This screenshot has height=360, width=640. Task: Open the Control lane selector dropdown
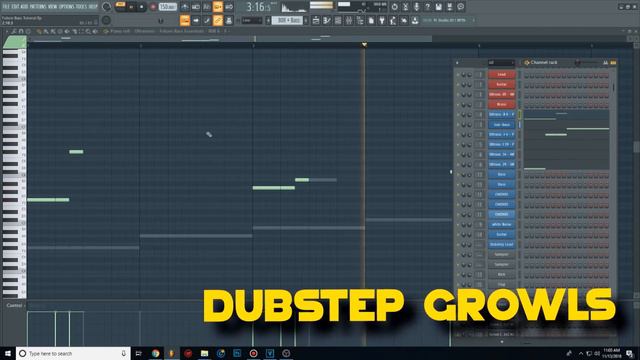point(15,305)
